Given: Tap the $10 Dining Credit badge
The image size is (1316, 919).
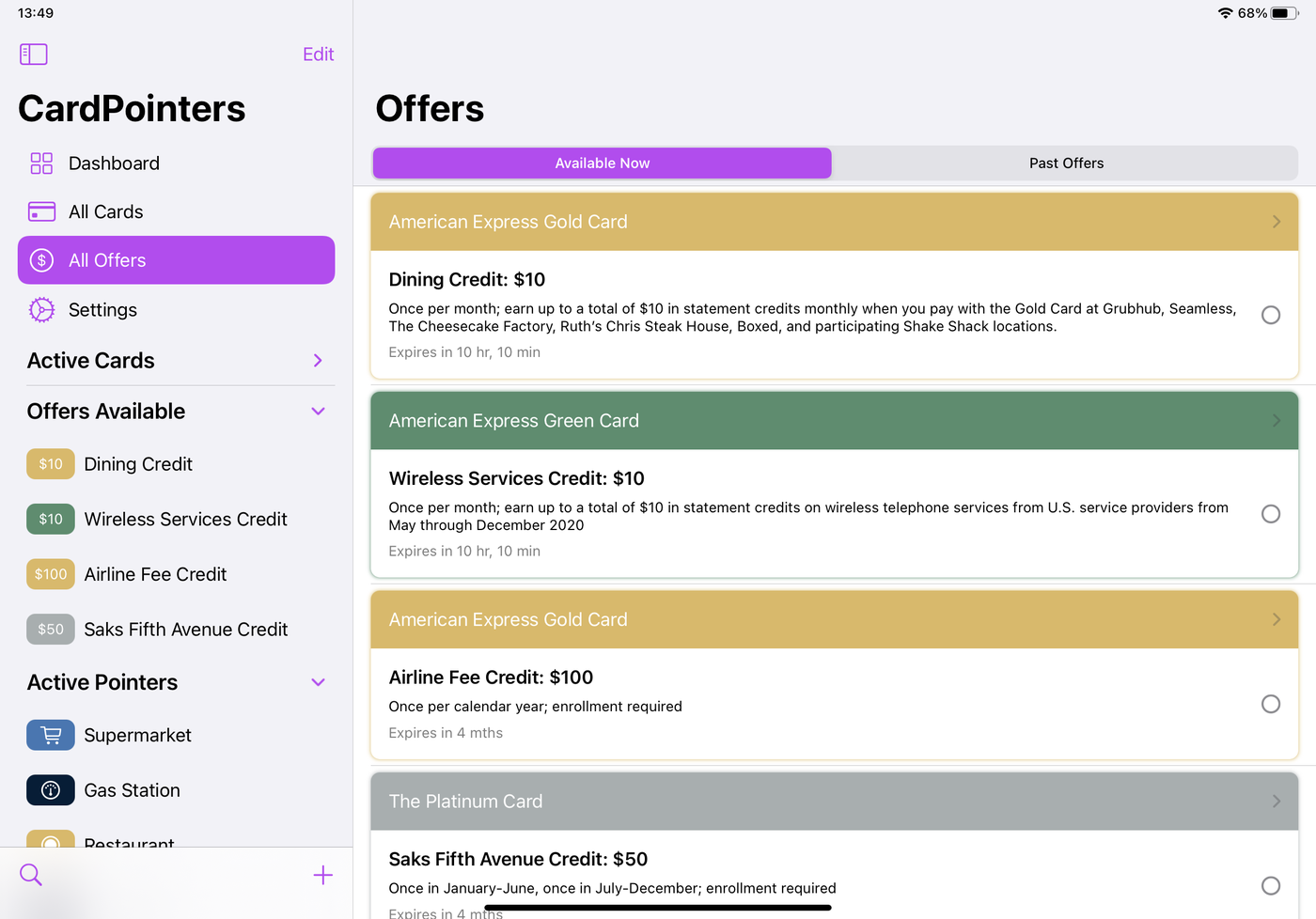Looking at the screenshot, I should coord(51,464).
